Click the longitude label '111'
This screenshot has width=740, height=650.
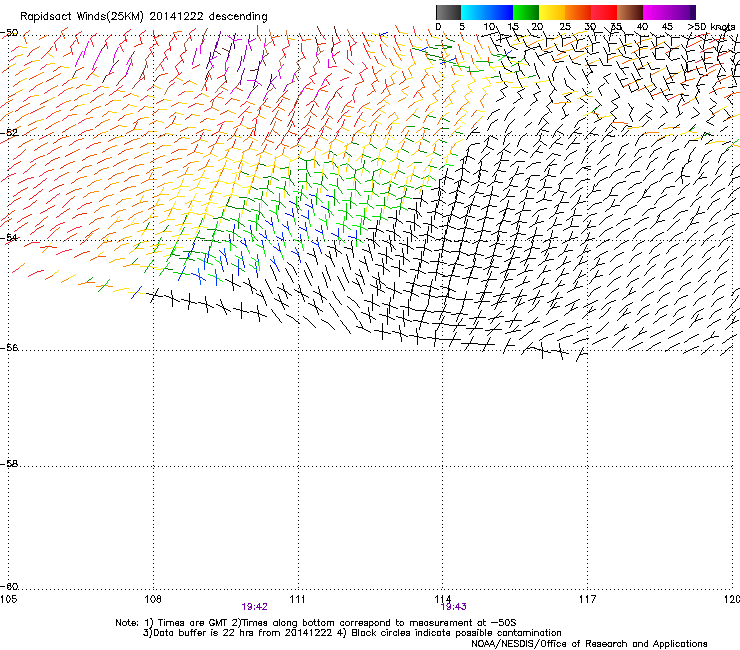coord(297,599)
